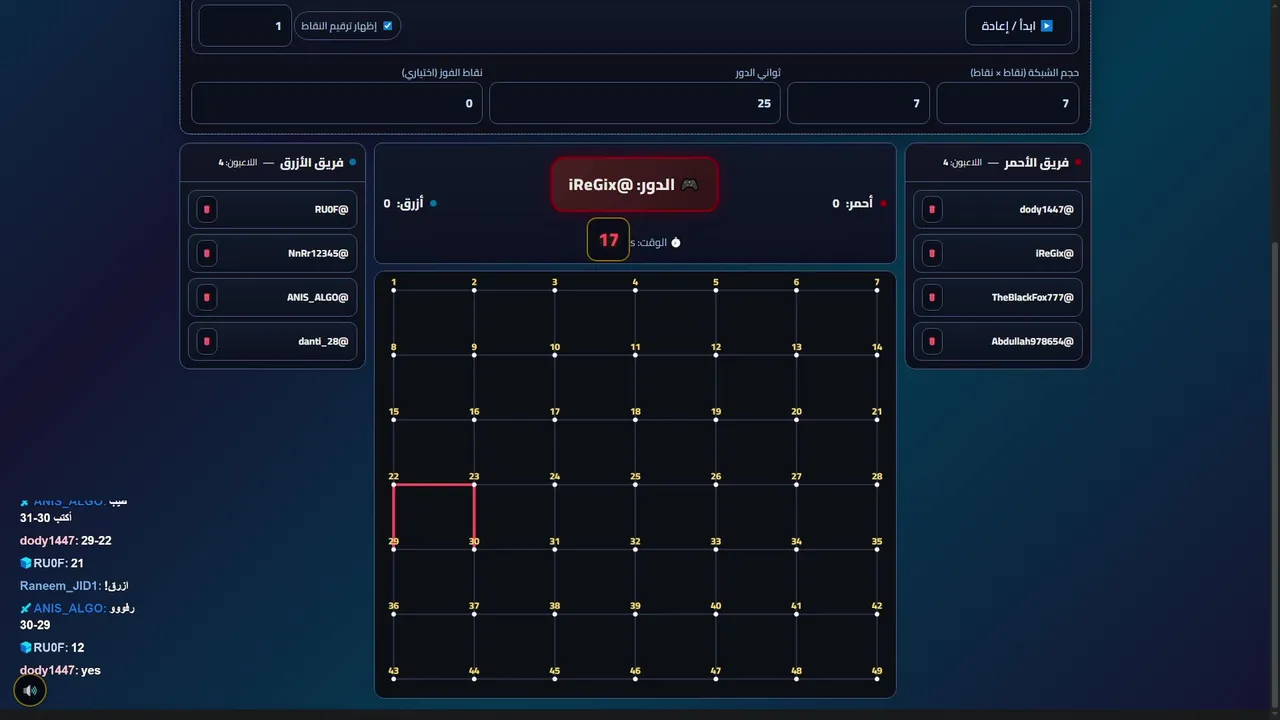Screen dimensions: 1280x720
Task: Click grid dot number 33
Action: (716, 549)
